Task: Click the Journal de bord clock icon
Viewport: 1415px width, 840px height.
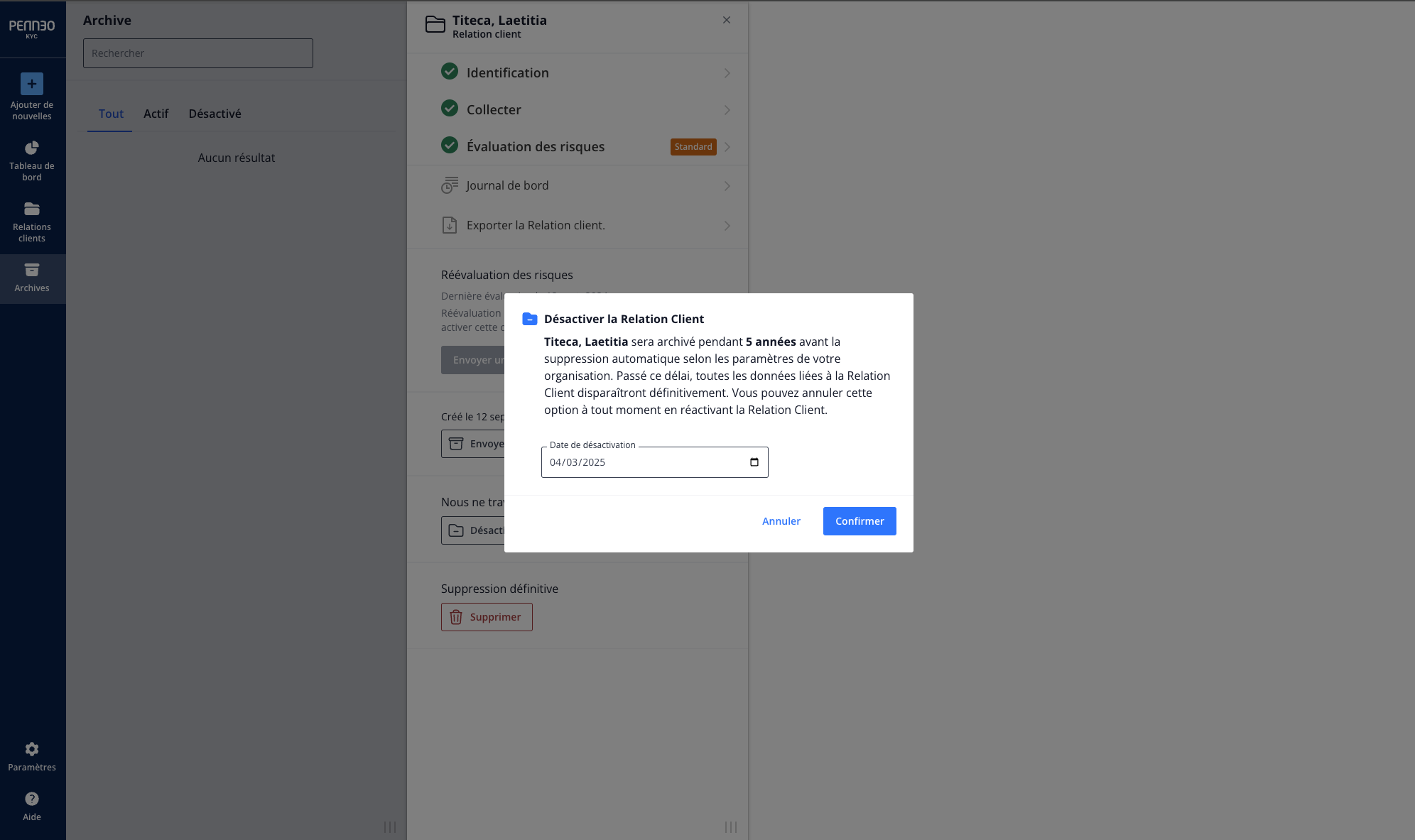Action: [x=450, y=185]
